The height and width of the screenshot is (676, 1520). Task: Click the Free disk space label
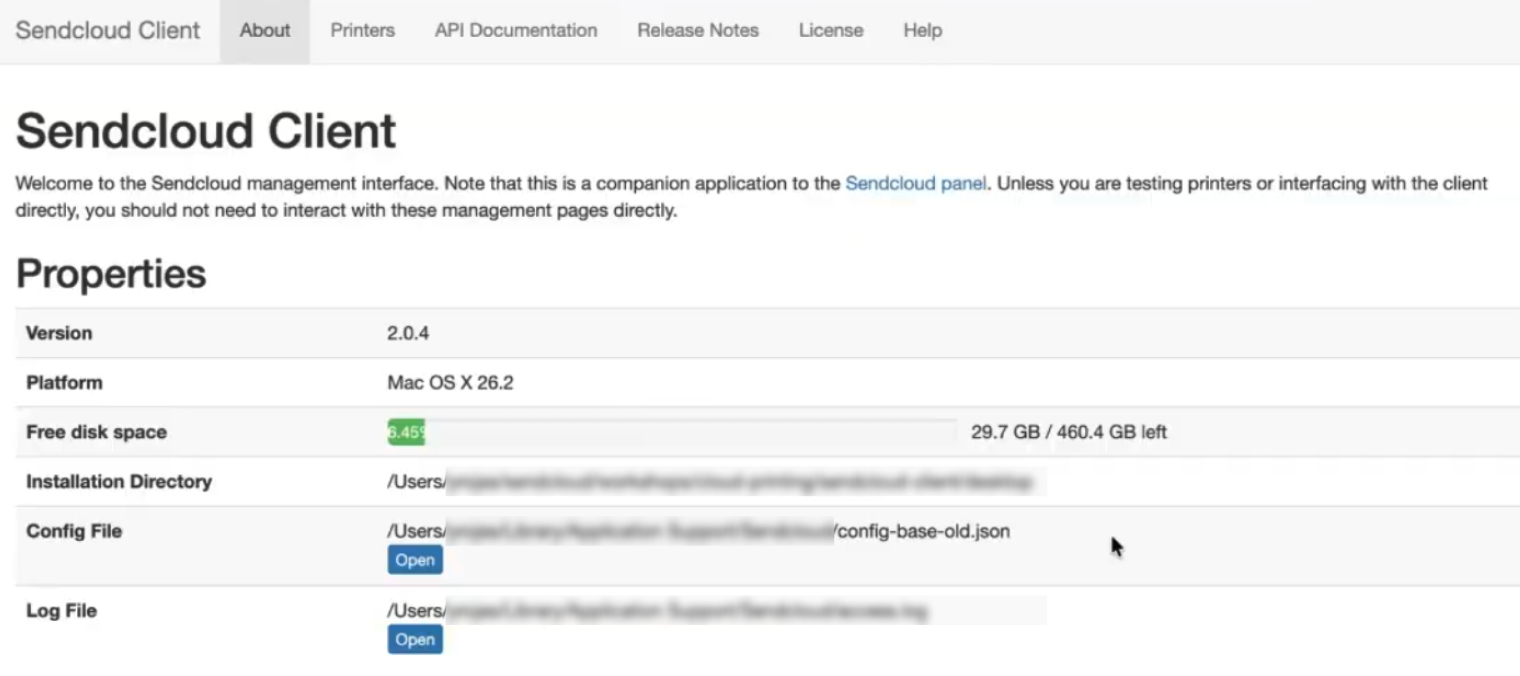point(96,433)
